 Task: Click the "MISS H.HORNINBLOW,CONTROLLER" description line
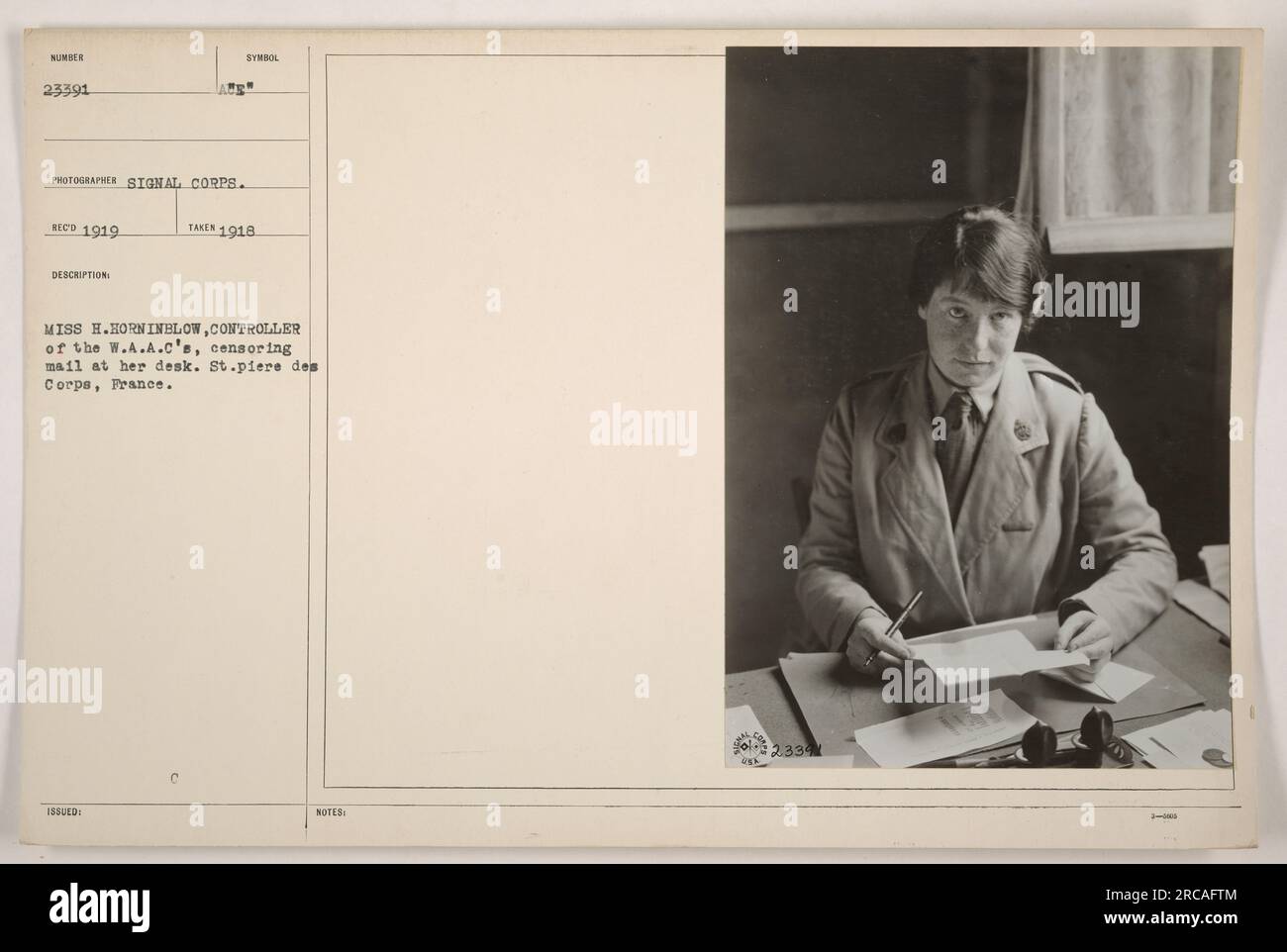pos(172,328)
